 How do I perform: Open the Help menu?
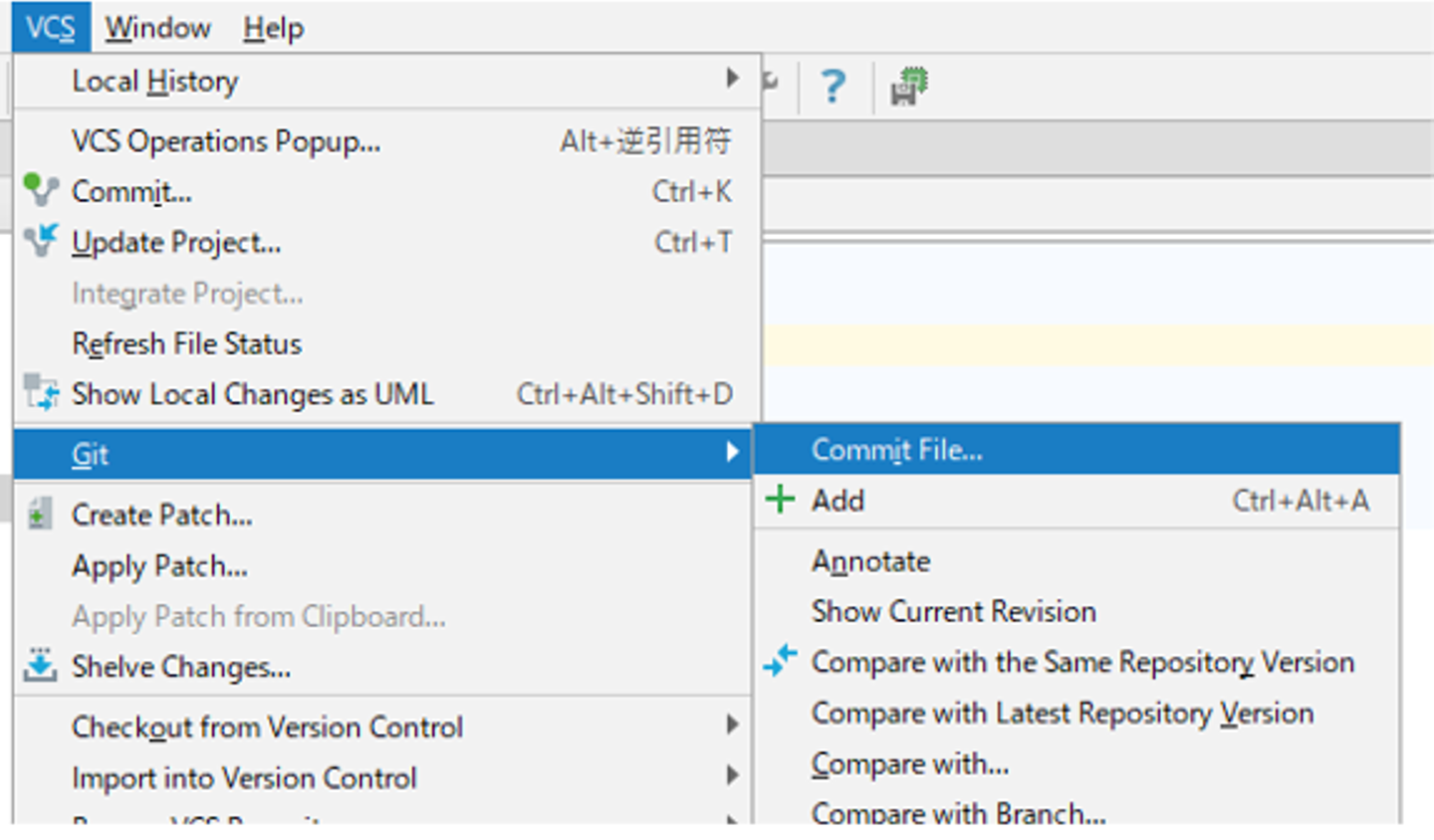[x=273, y=28]
